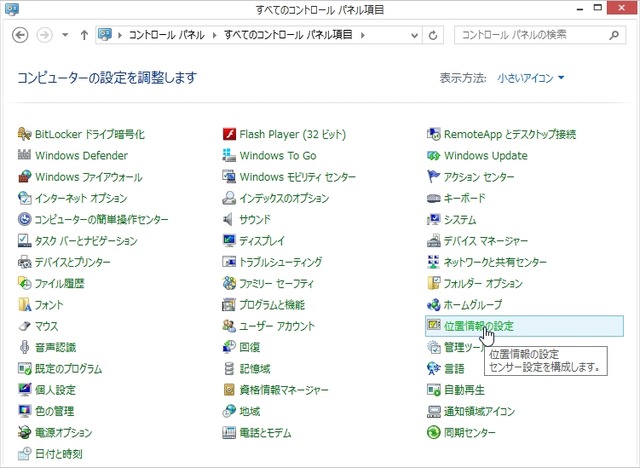Screen dimensions: 640x468
Task: Expand the first breadcrumb chevron beside the address bar icon
Action: tap(120, 35)
